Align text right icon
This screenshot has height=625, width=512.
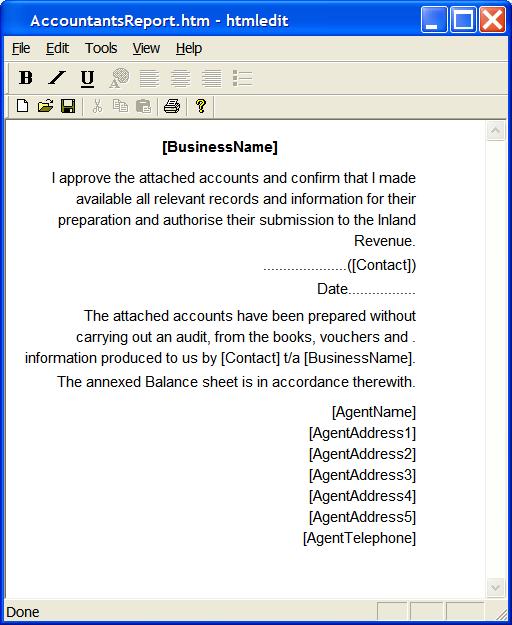click(212, 78)
